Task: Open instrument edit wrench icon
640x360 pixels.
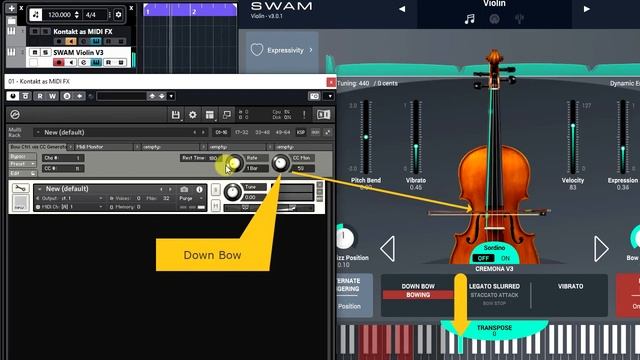Action: 20,188
